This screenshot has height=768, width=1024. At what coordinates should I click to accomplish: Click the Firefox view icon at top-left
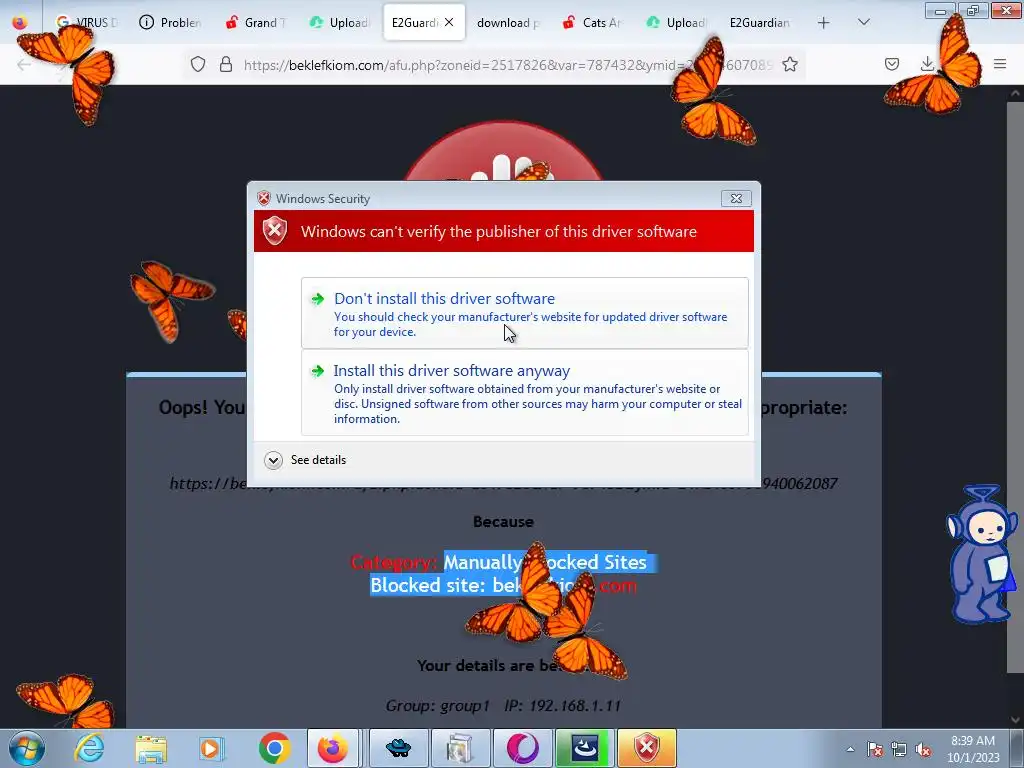(20, 22)
